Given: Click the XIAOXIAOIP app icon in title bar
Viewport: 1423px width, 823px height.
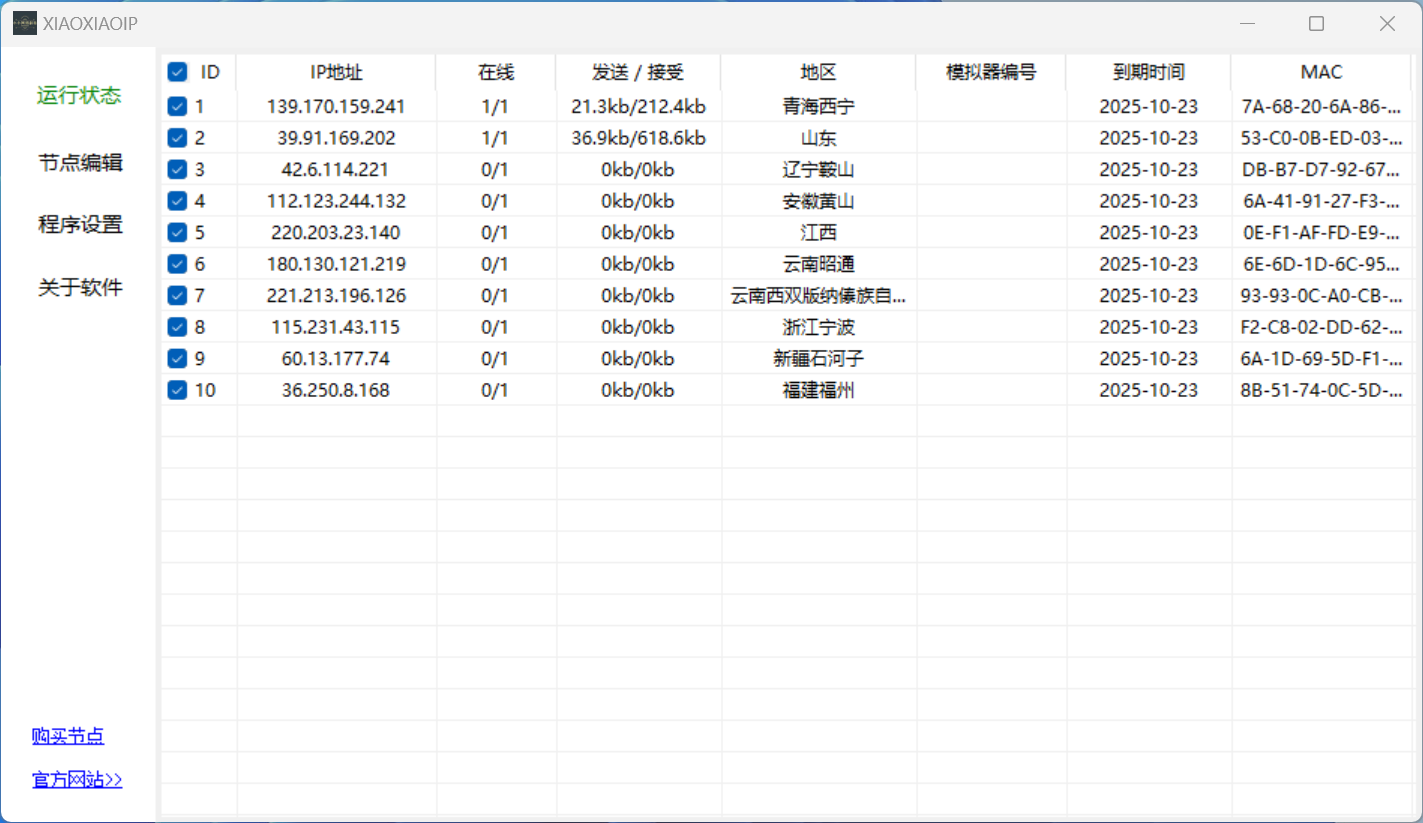Looking at the screenshot, I should [25, 24].
